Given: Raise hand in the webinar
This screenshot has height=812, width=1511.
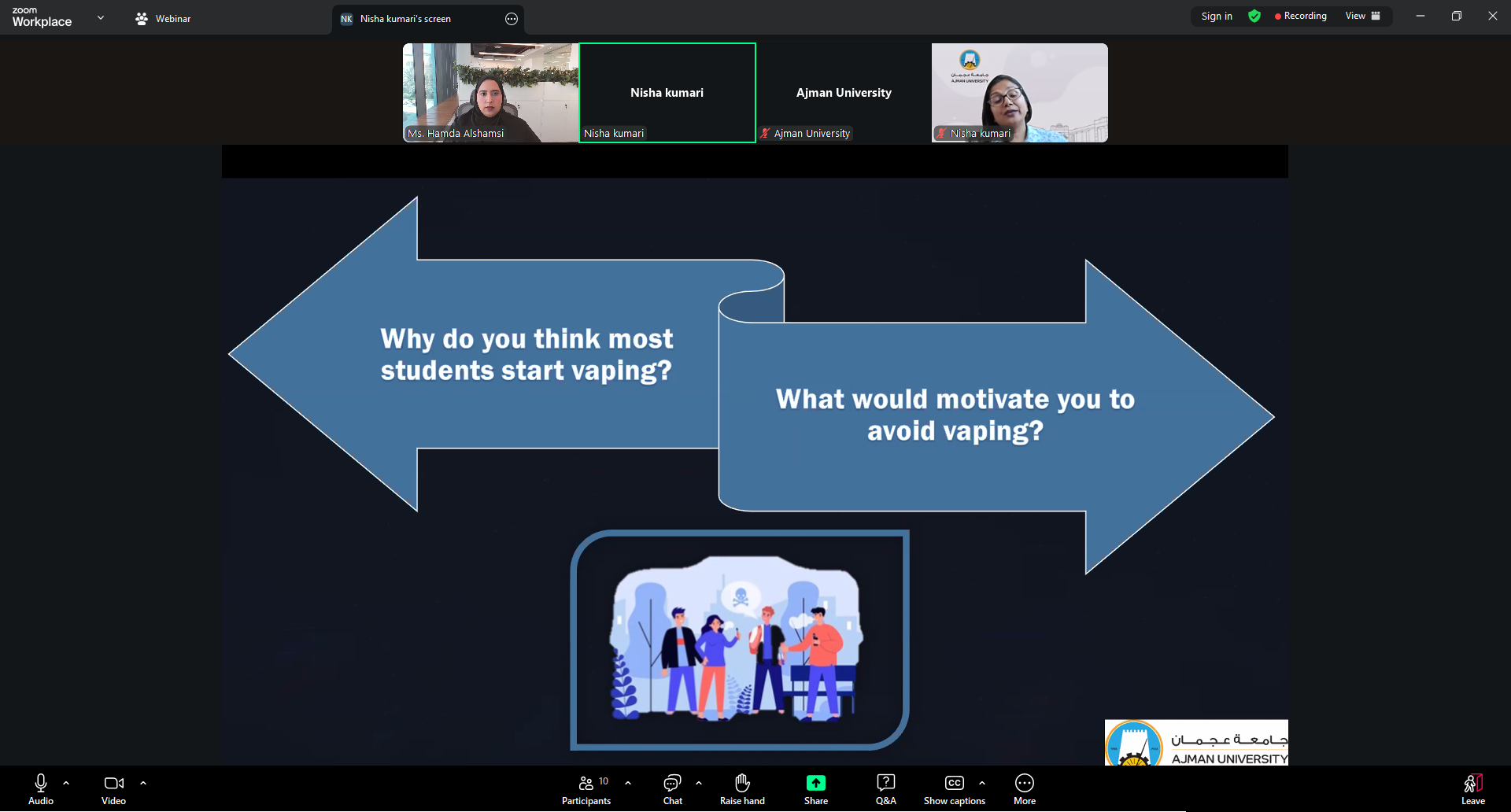Looking at the screenshot, I should [x=742, y=789].
